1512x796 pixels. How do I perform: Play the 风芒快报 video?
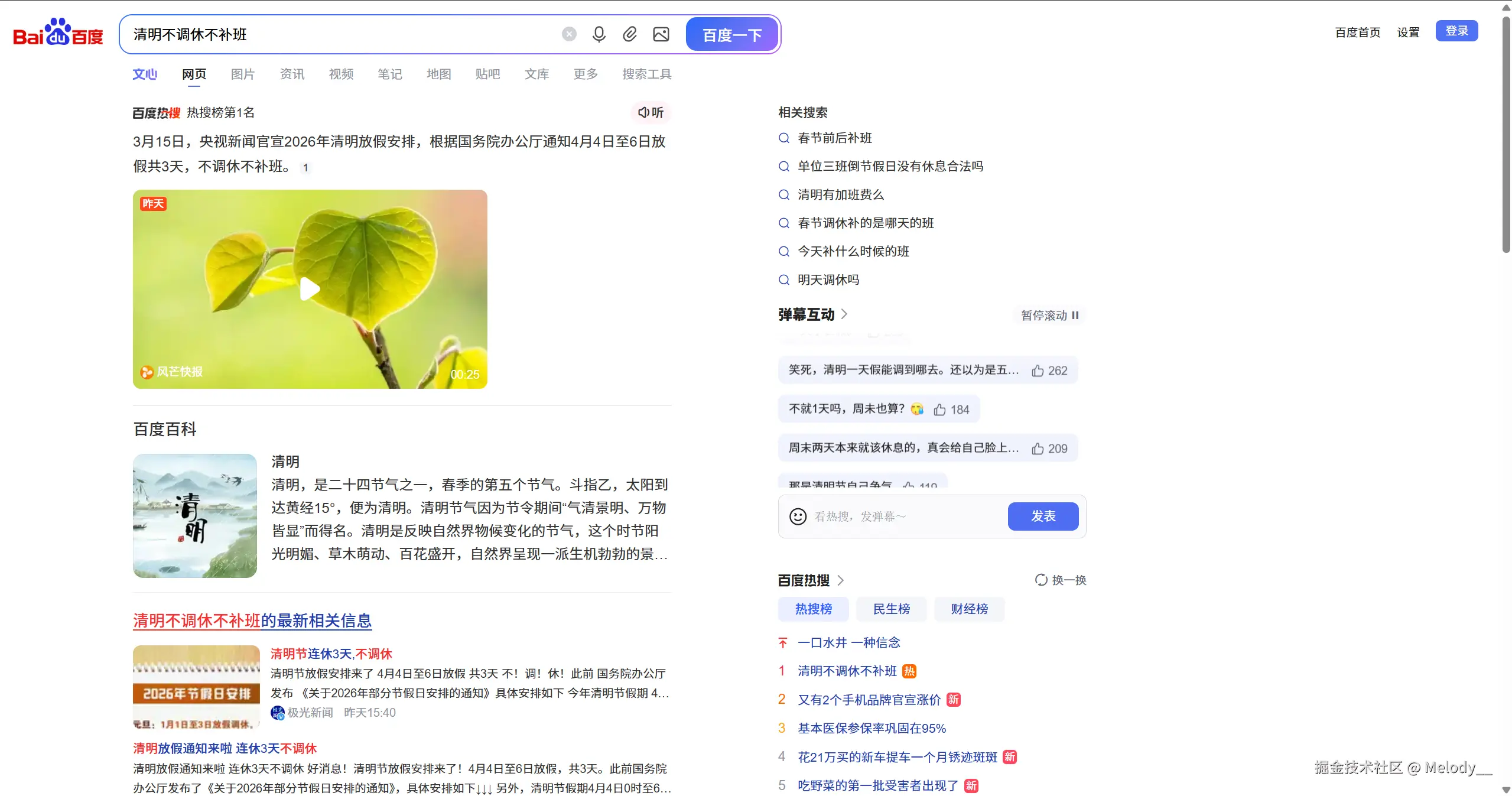point(310,288)
